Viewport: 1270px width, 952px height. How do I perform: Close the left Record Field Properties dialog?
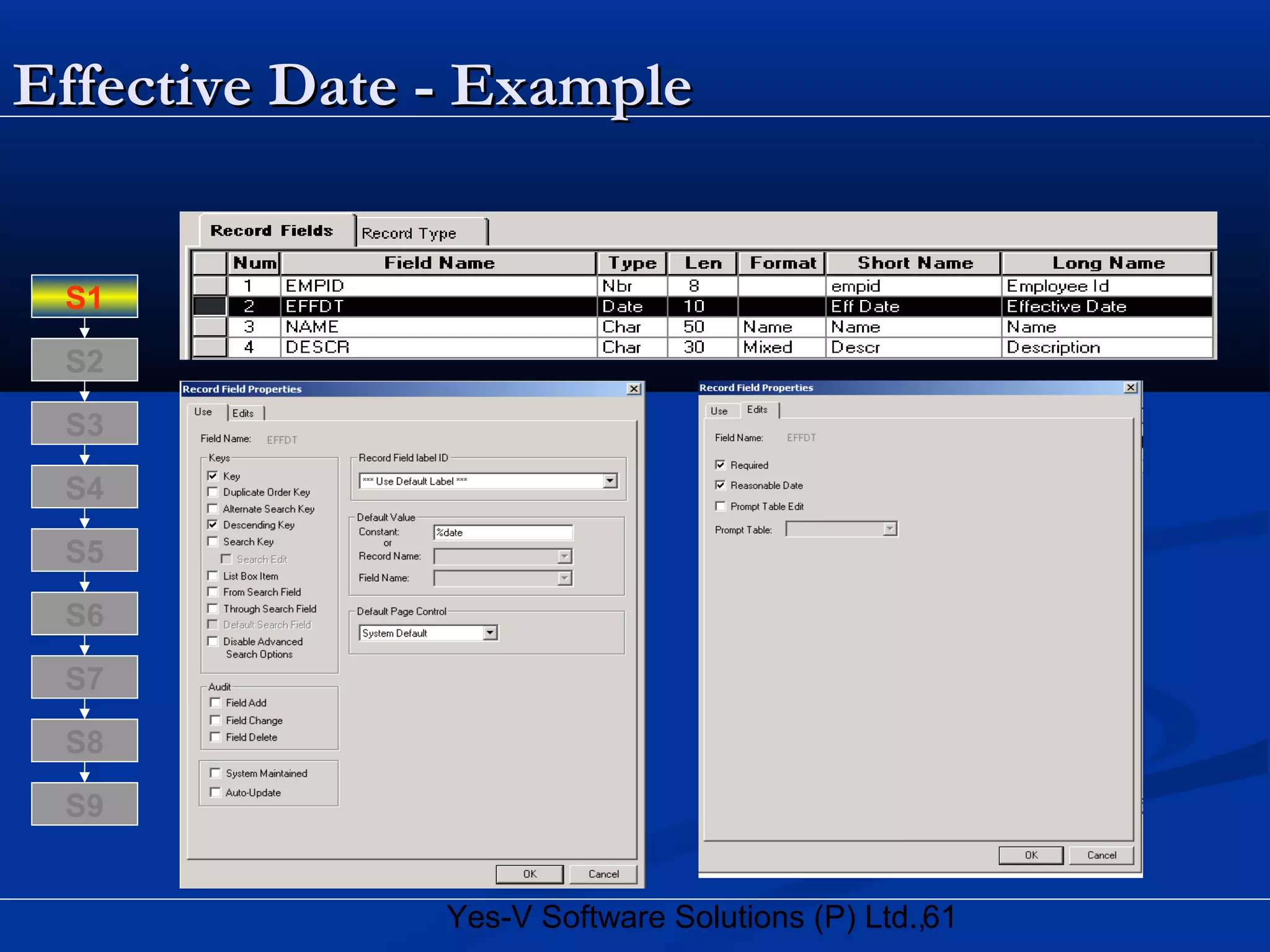click(634, 389)
